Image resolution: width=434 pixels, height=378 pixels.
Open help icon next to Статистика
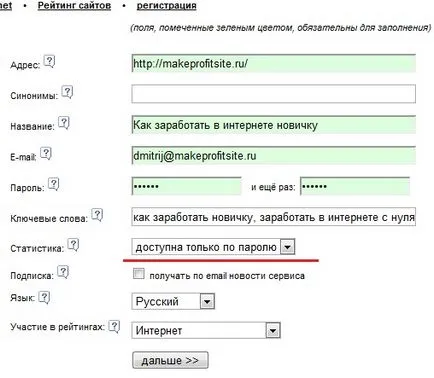tap(73, 245)
